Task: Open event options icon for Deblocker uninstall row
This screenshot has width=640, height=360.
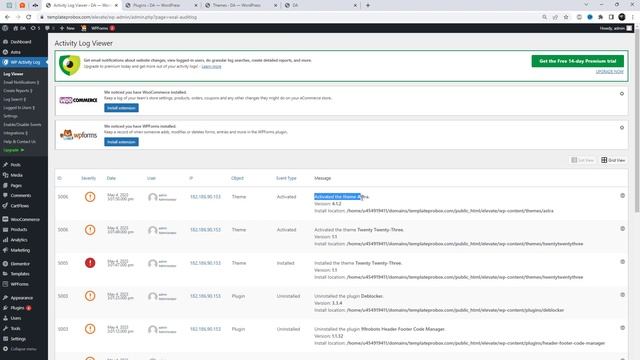Action: click(622, 295)
